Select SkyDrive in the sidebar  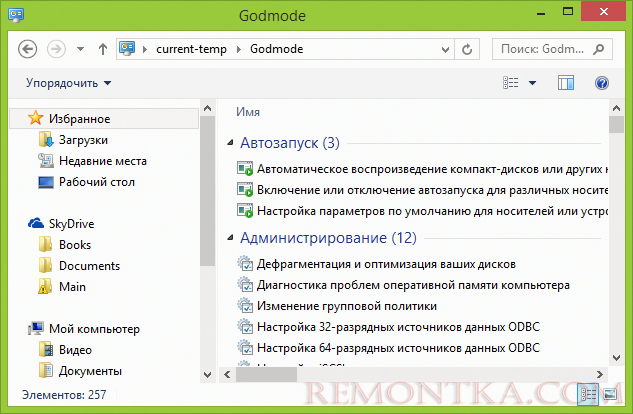[71, 224]
